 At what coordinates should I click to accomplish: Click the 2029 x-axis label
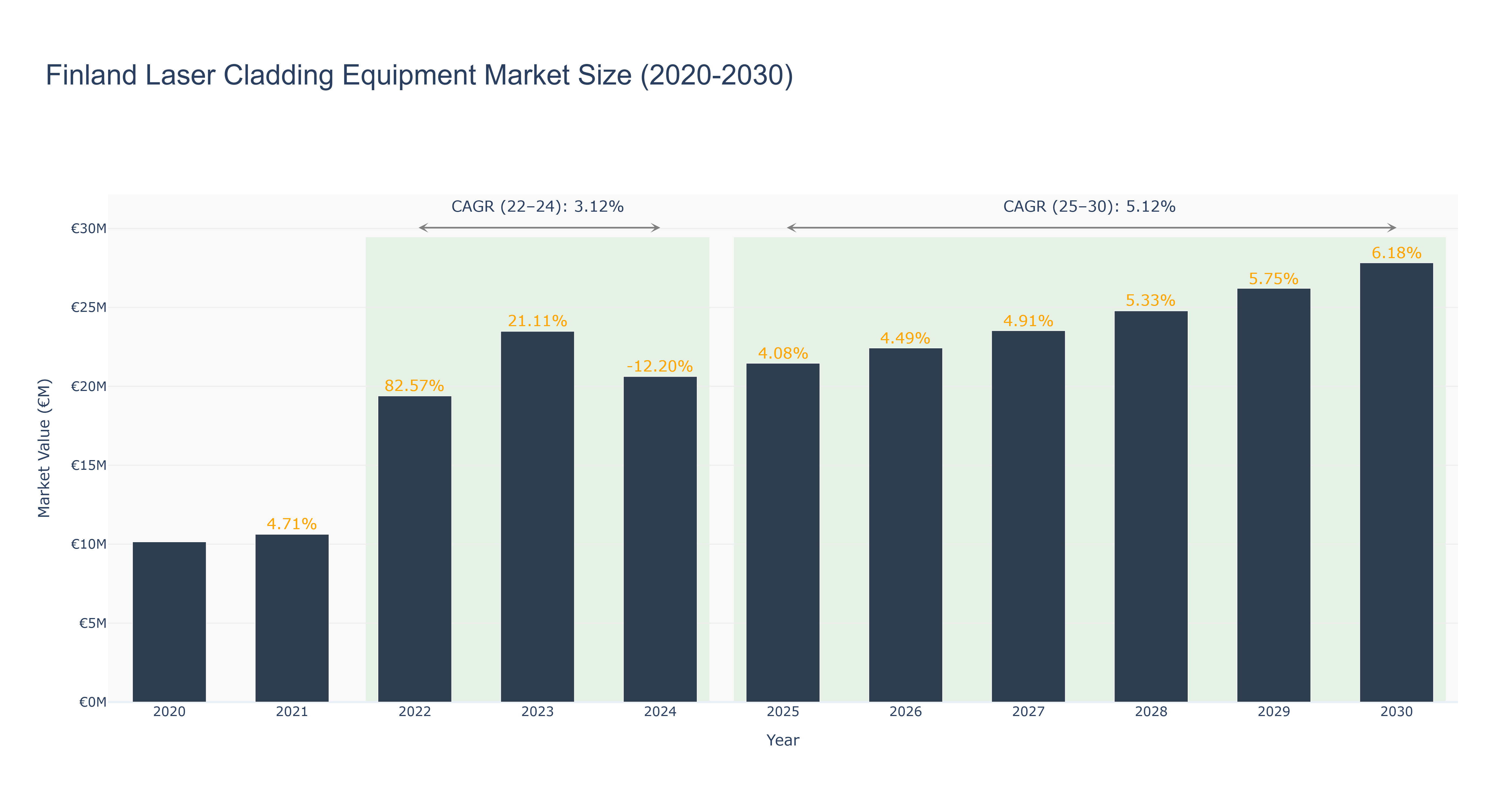(1273, 711)
